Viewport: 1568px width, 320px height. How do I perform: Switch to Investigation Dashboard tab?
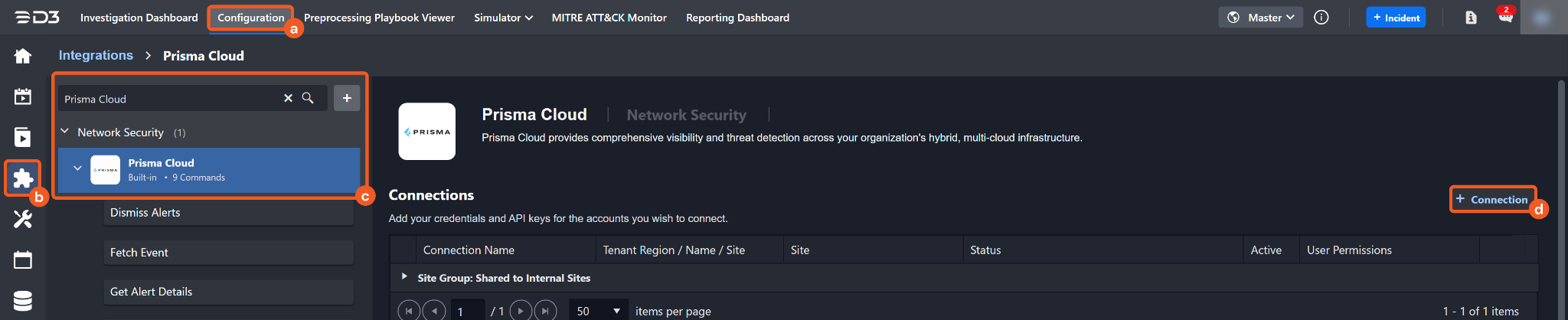[x=139, y=18]
